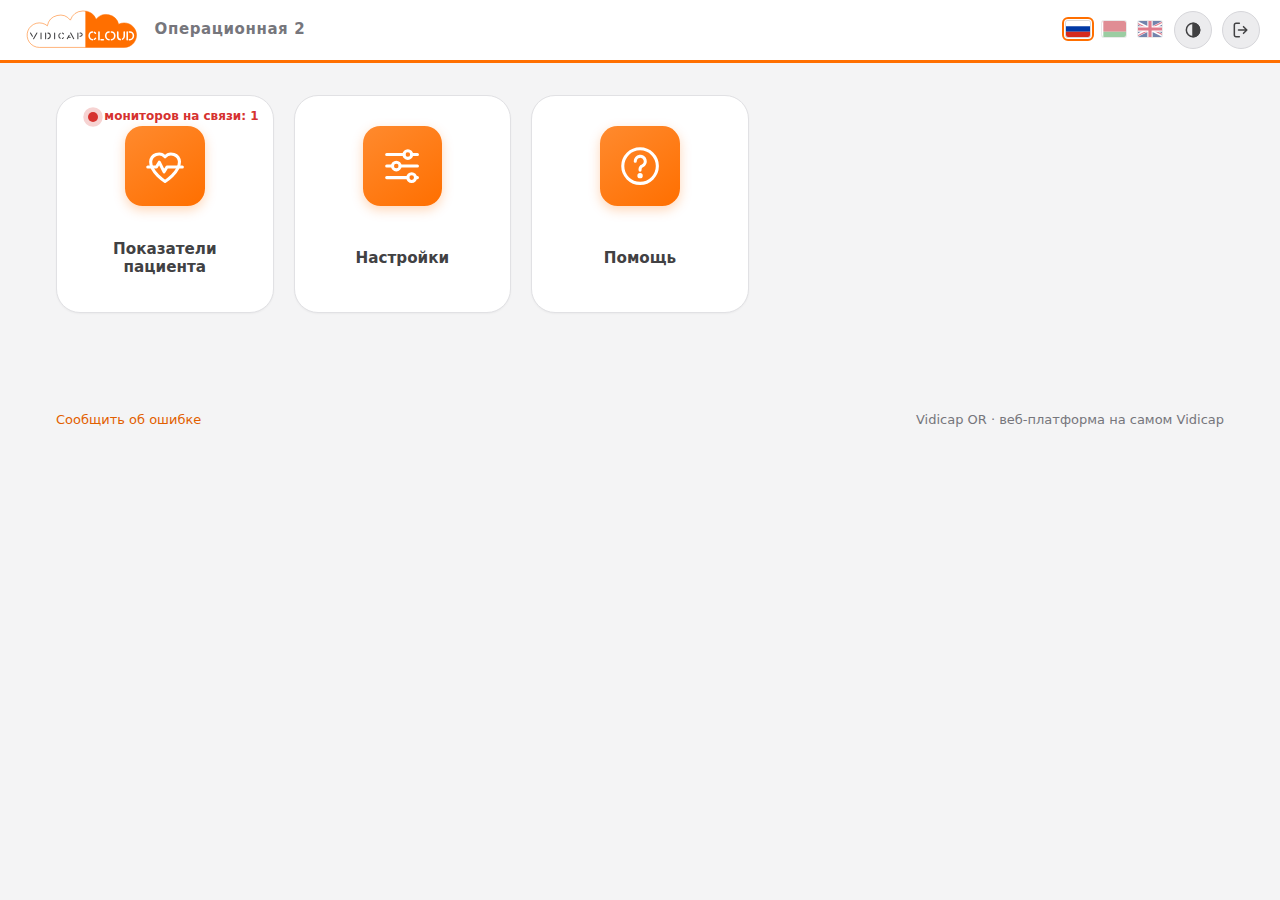The height and width of the screenshot is (900, 1280).
Task: Click 'мониторов на связи: 1' status text
Action: click(181, 116)
